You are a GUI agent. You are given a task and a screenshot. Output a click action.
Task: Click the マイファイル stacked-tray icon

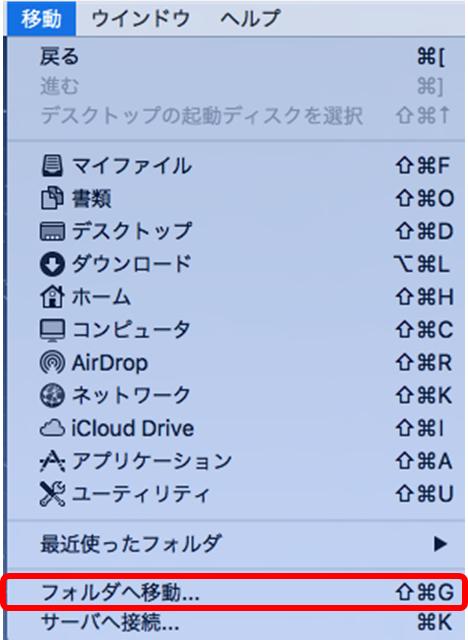click(x=52, y=166)
